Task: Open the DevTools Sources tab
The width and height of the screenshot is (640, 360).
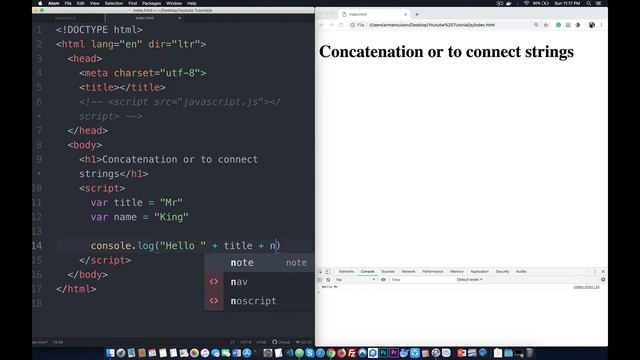Action: pyautogui.click(x=388, y=271)
